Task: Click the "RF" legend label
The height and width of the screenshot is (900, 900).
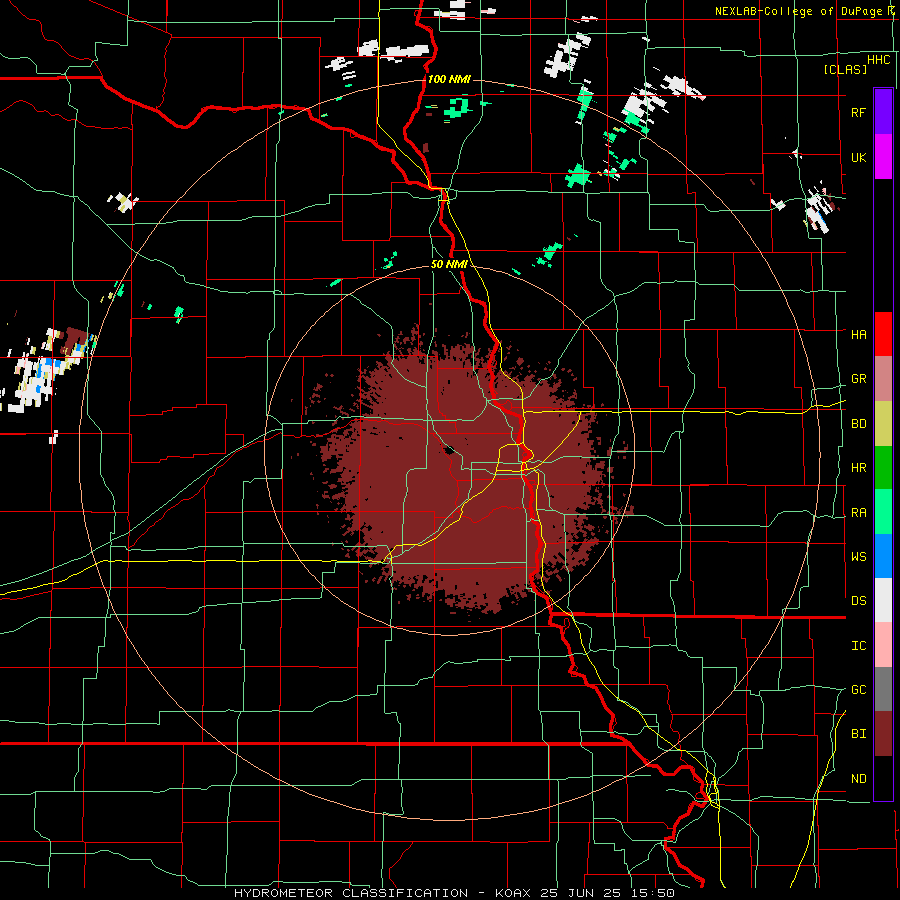Action: click(x=858, y=112)
